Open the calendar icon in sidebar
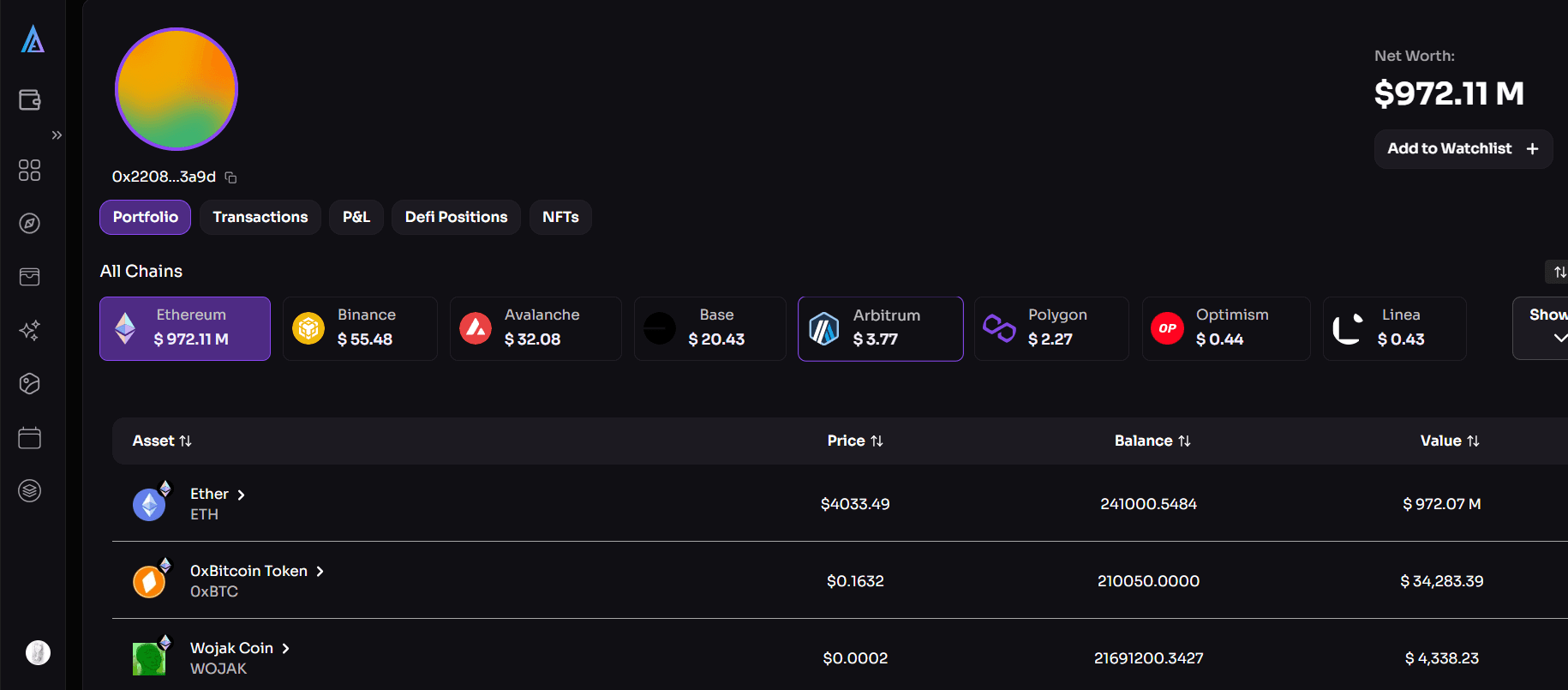The height and width of the screenshot is (690, 1568). (x=30, y=437)
